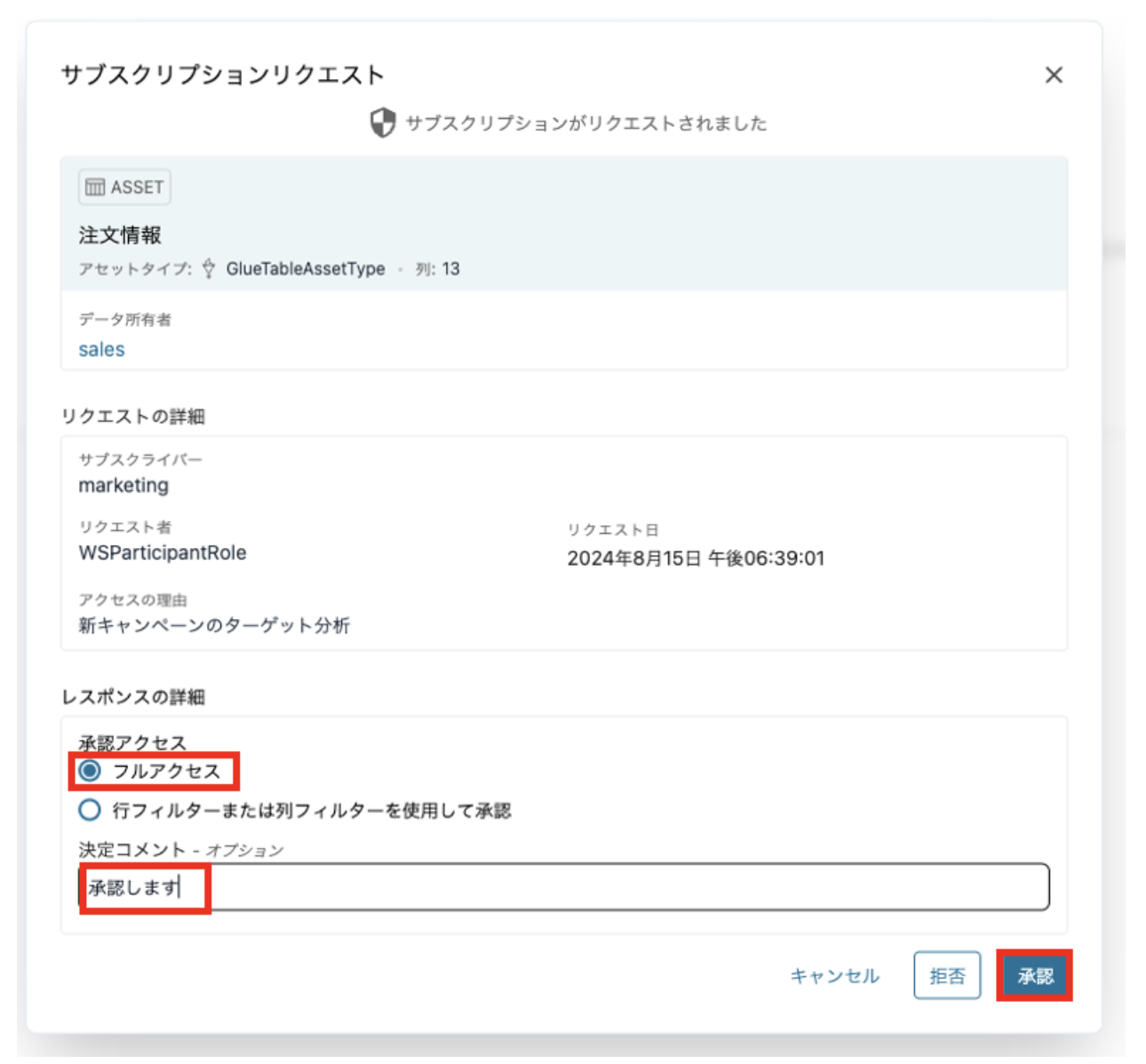Click the asset name 注文情報

[120, 235]
